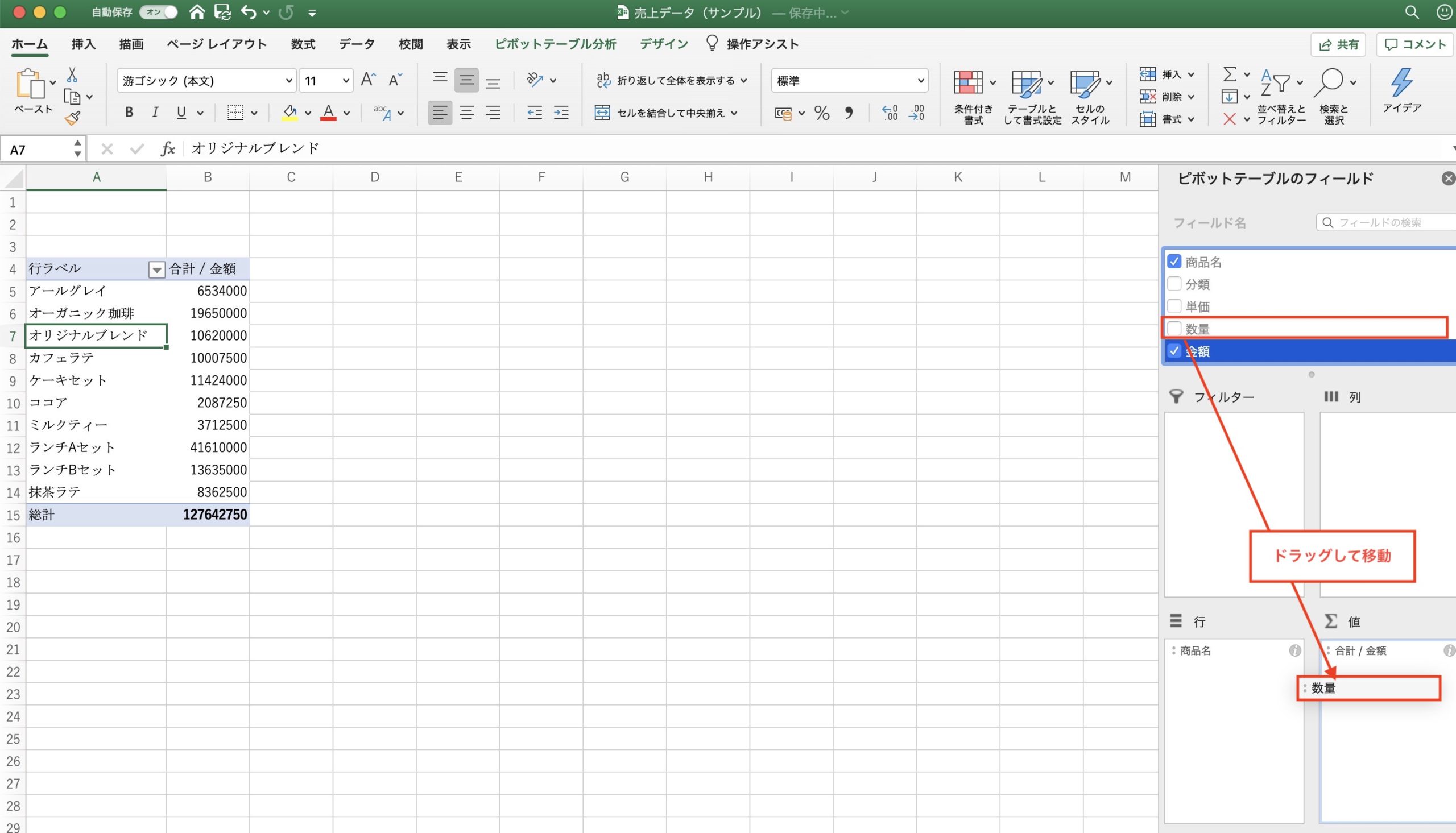Expand the wrap text options arrow
Screen dimensions: 1456x833
click(744, 81)
